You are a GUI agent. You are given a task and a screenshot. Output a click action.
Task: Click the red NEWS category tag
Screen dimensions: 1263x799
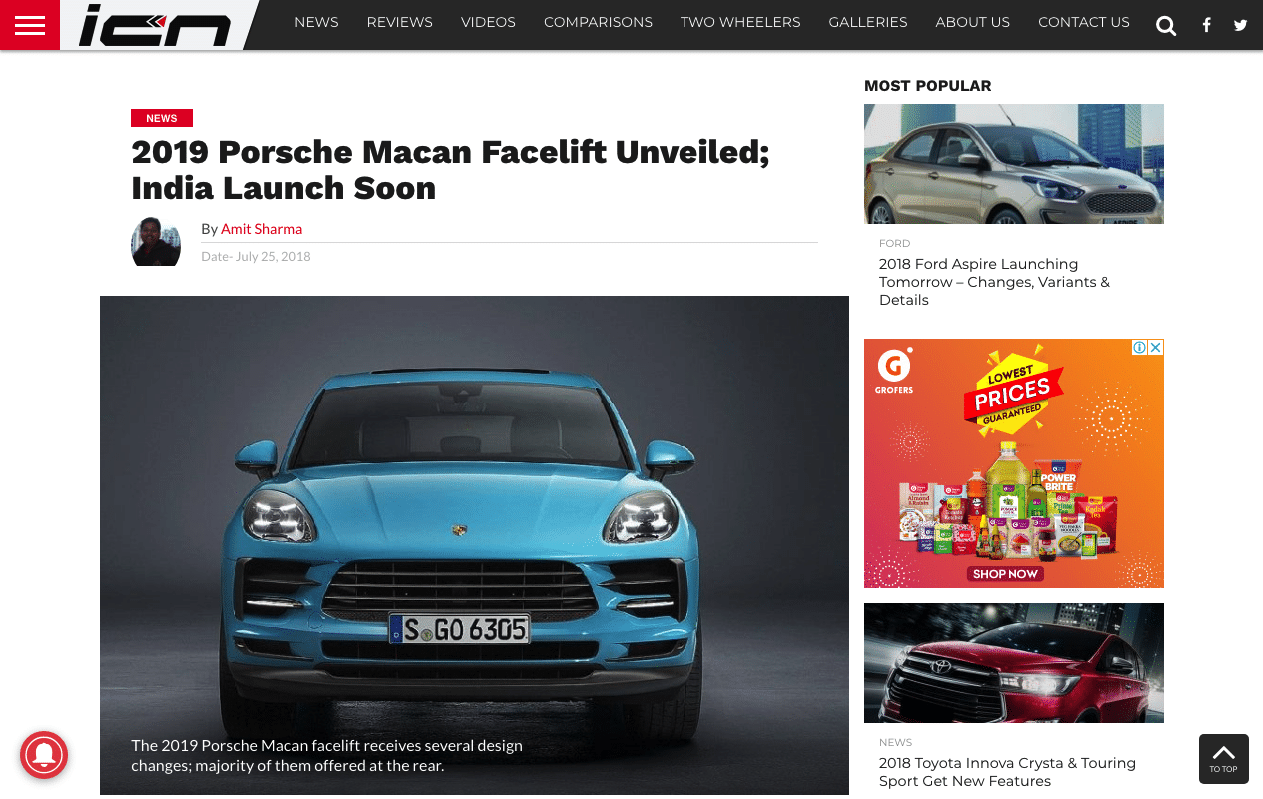(162, 118)
